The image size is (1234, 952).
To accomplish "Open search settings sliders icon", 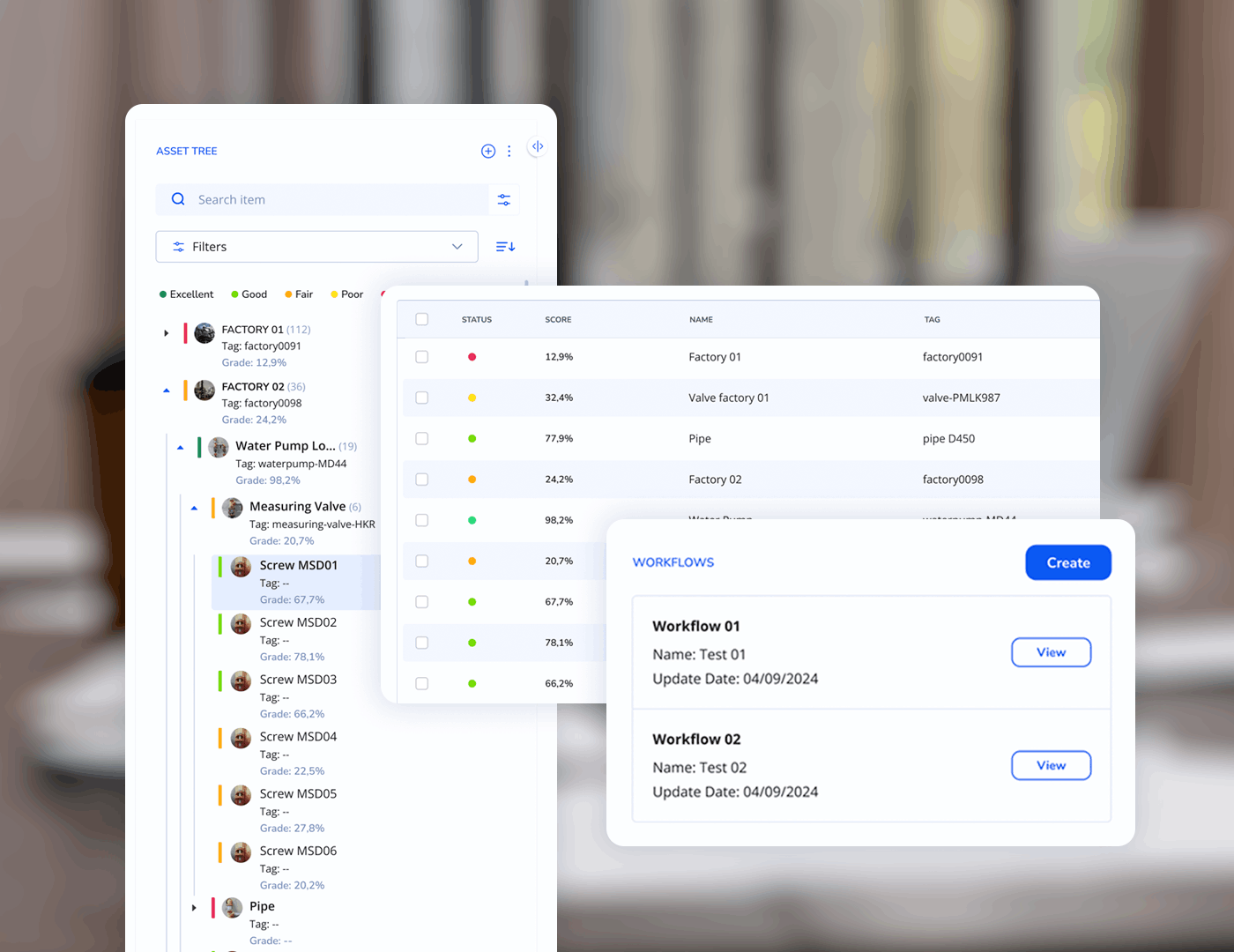I will pyautogui.click(x=504, y=200).
